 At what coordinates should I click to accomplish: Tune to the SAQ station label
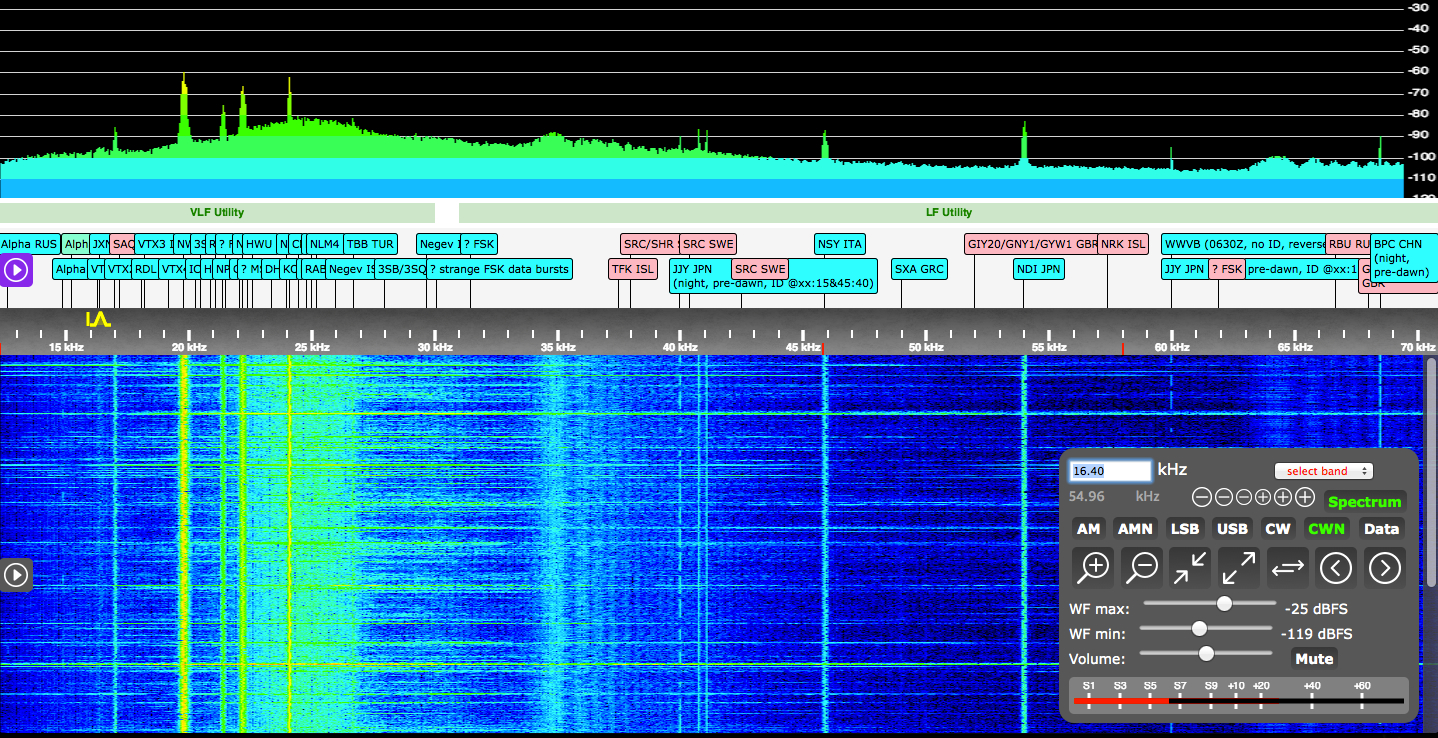coord(123,244)
